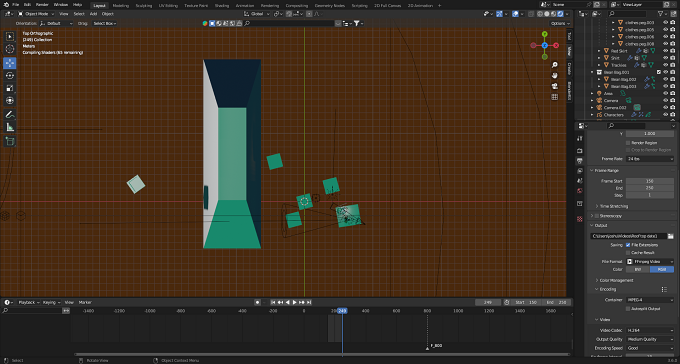Switch to the Geometry Nodes workspace tab
Image resolution: width=680 pixels, height=364 pixels.
[x=330, y=6]
